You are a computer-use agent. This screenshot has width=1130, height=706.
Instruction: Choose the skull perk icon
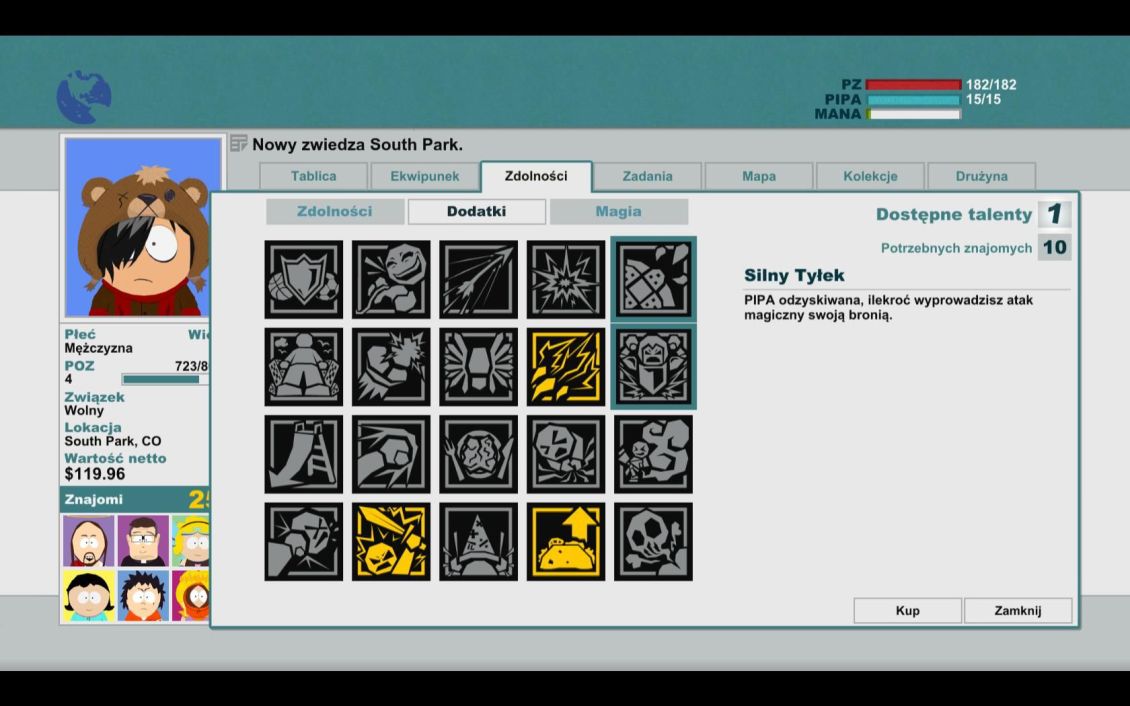(x=653, y=541)
